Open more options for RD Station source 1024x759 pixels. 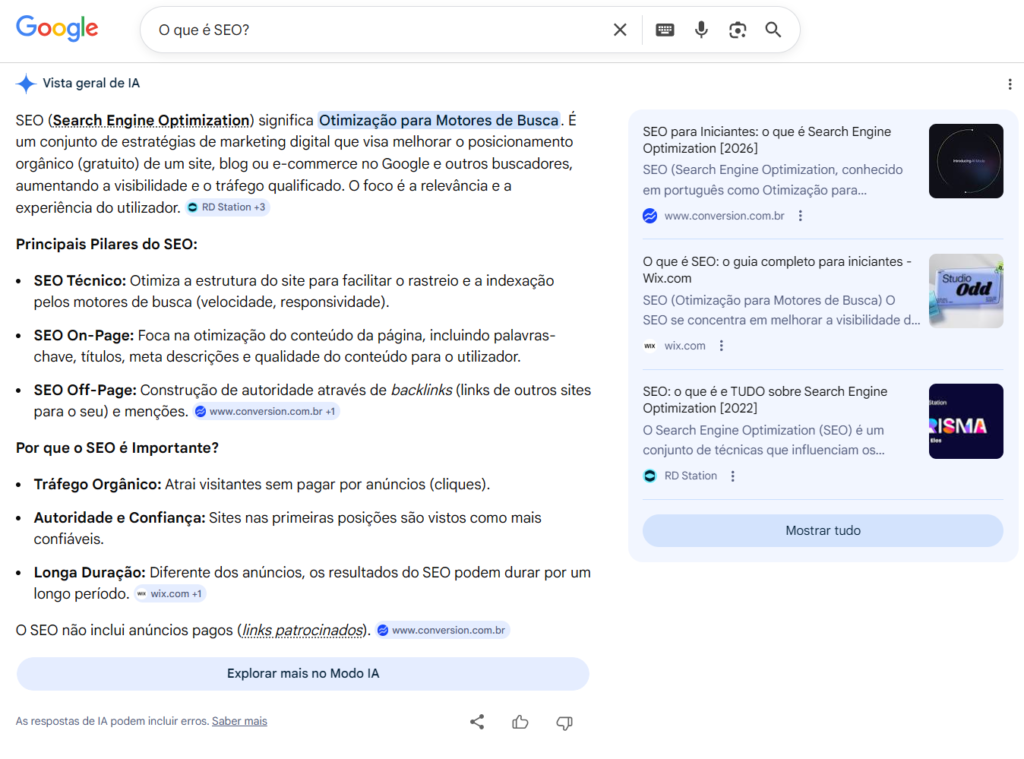pos(733,476)
